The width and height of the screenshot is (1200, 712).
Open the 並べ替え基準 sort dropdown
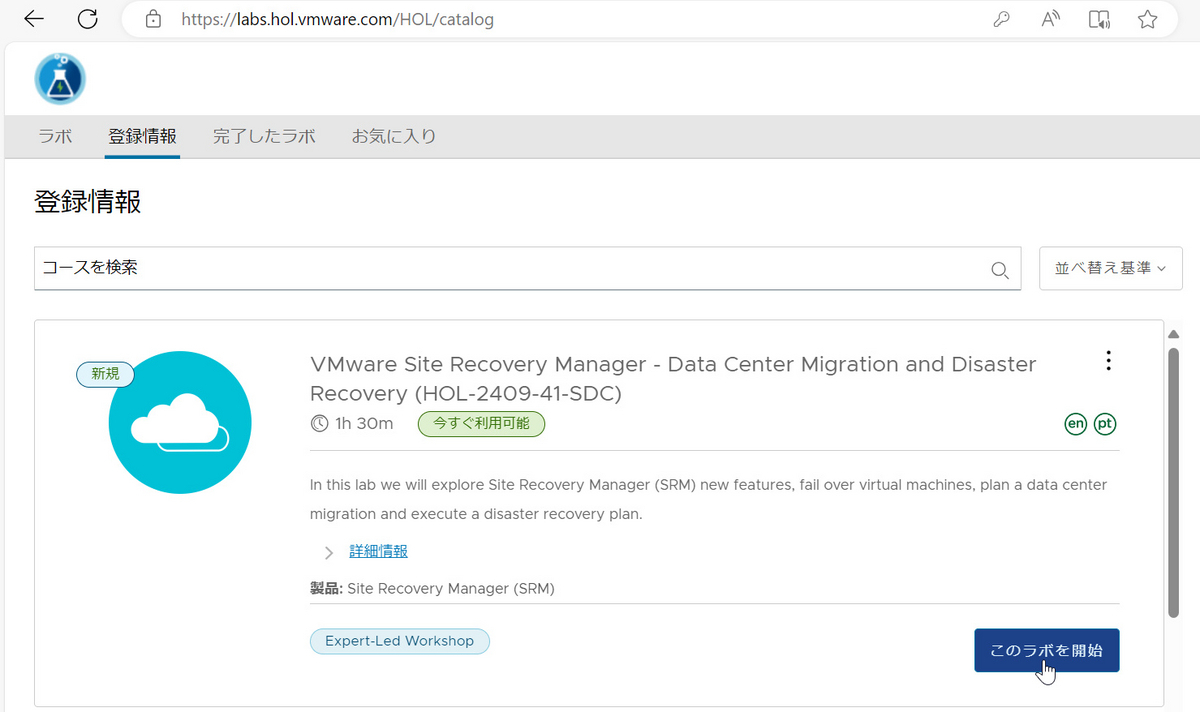(x=1111, y=268)
